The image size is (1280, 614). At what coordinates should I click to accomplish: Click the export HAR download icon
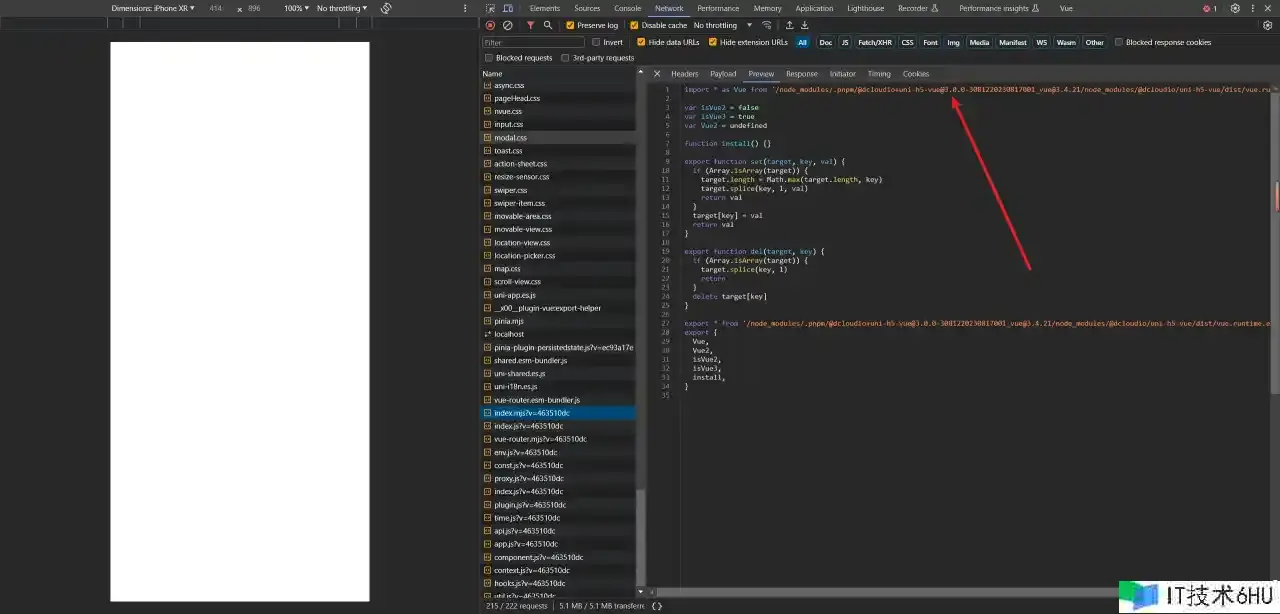[804, 25]
